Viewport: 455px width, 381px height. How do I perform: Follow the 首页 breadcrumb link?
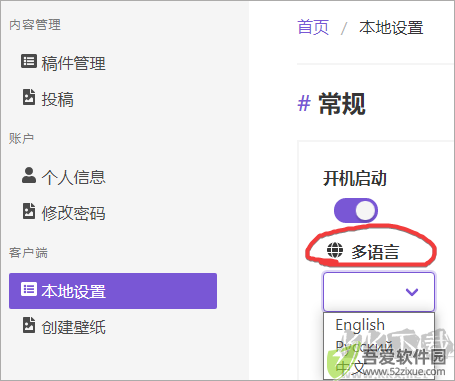pyautogui.click(x=313, y=27)
